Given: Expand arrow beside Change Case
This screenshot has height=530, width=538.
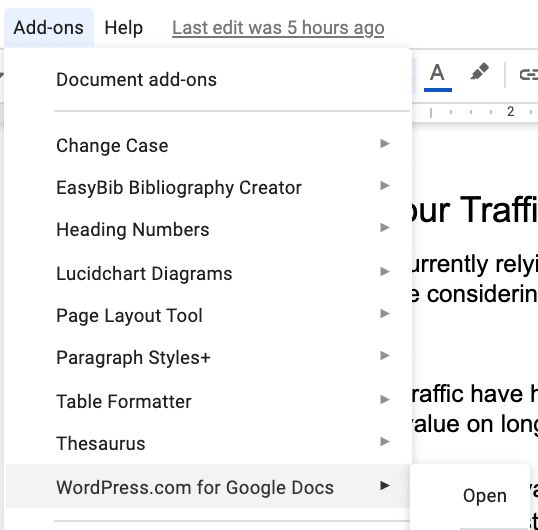Looking at the screenshot, I should click(385, 143).
